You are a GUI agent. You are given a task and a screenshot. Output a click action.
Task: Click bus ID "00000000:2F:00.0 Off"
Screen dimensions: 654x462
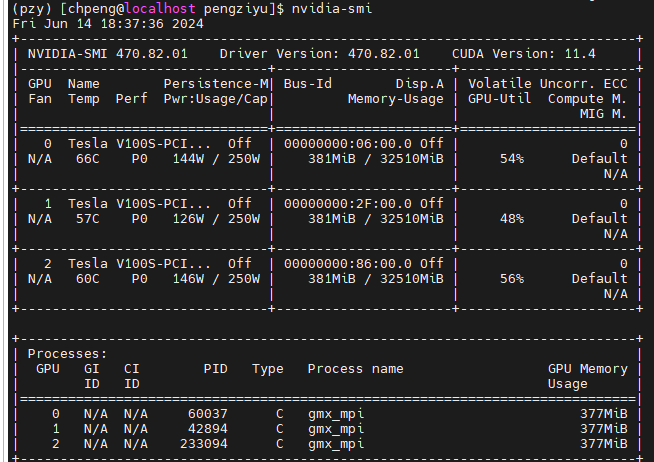click(364, 204)
